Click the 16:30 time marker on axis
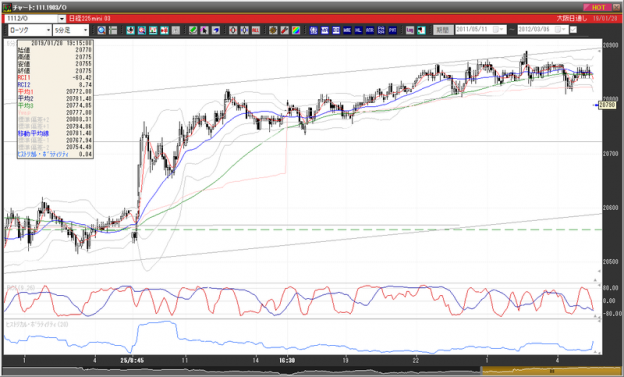 coord(286,360)
